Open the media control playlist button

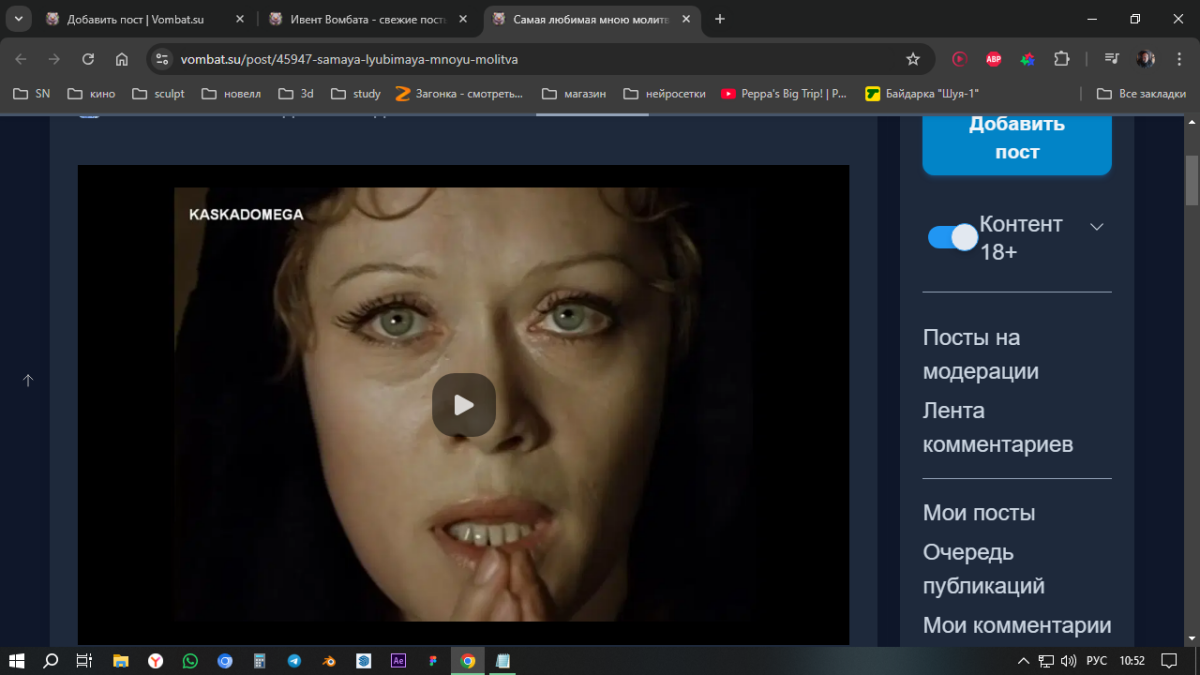[x=1112, y=59]
